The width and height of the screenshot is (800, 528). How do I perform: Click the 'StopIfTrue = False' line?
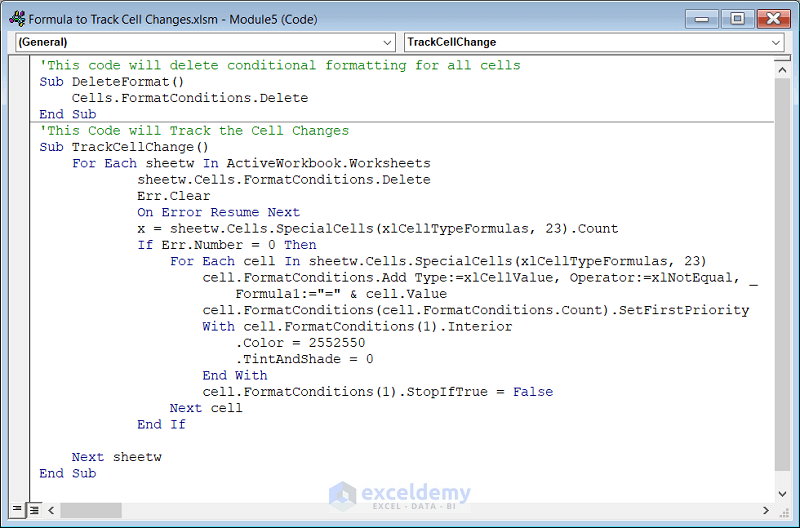pyautogui.click(x=378, y=392)
